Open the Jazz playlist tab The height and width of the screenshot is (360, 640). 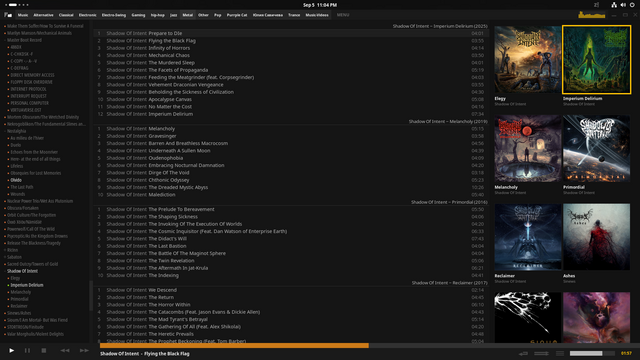point(173,15)
